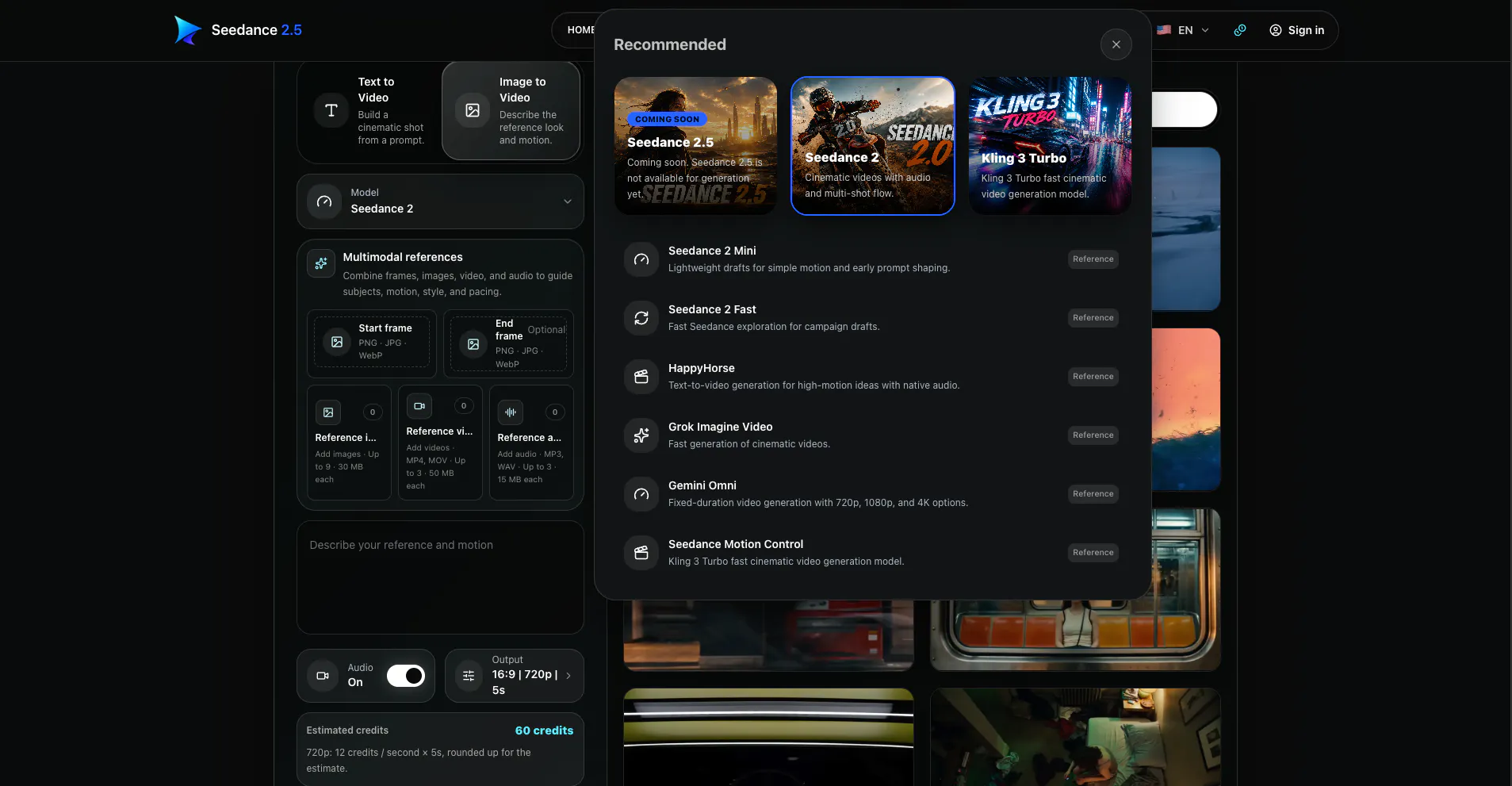Switch to the Image to Video tab

point(511,111)
